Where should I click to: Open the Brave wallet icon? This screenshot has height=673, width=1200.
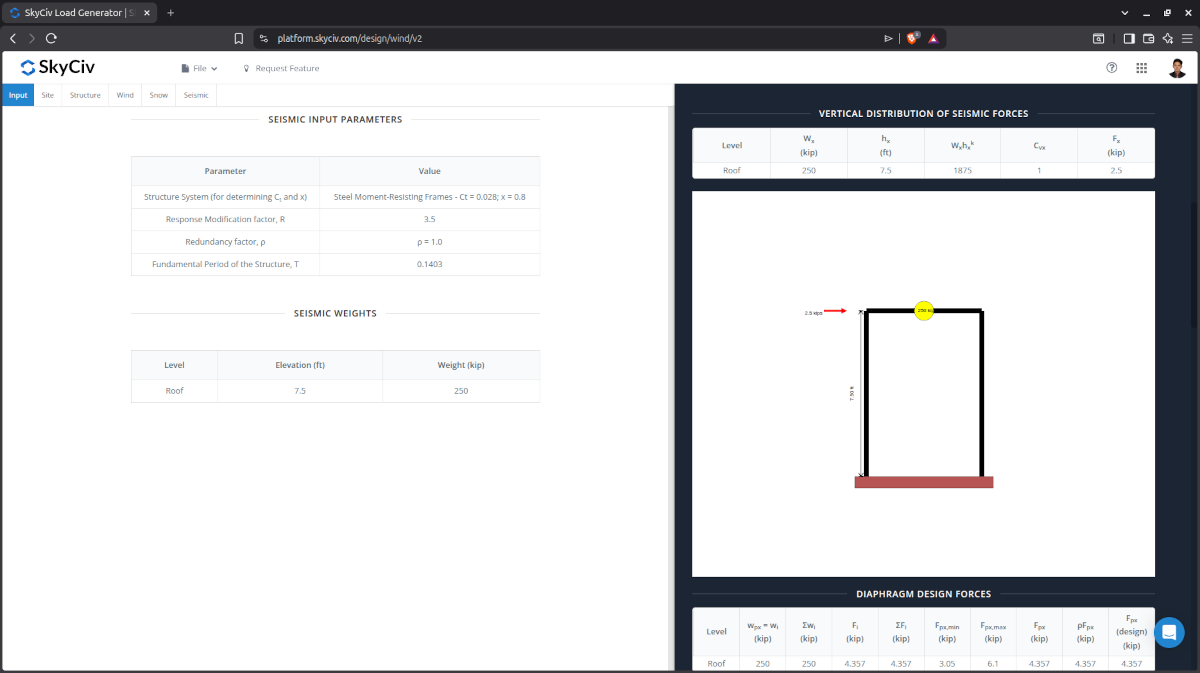[1148, 38]
